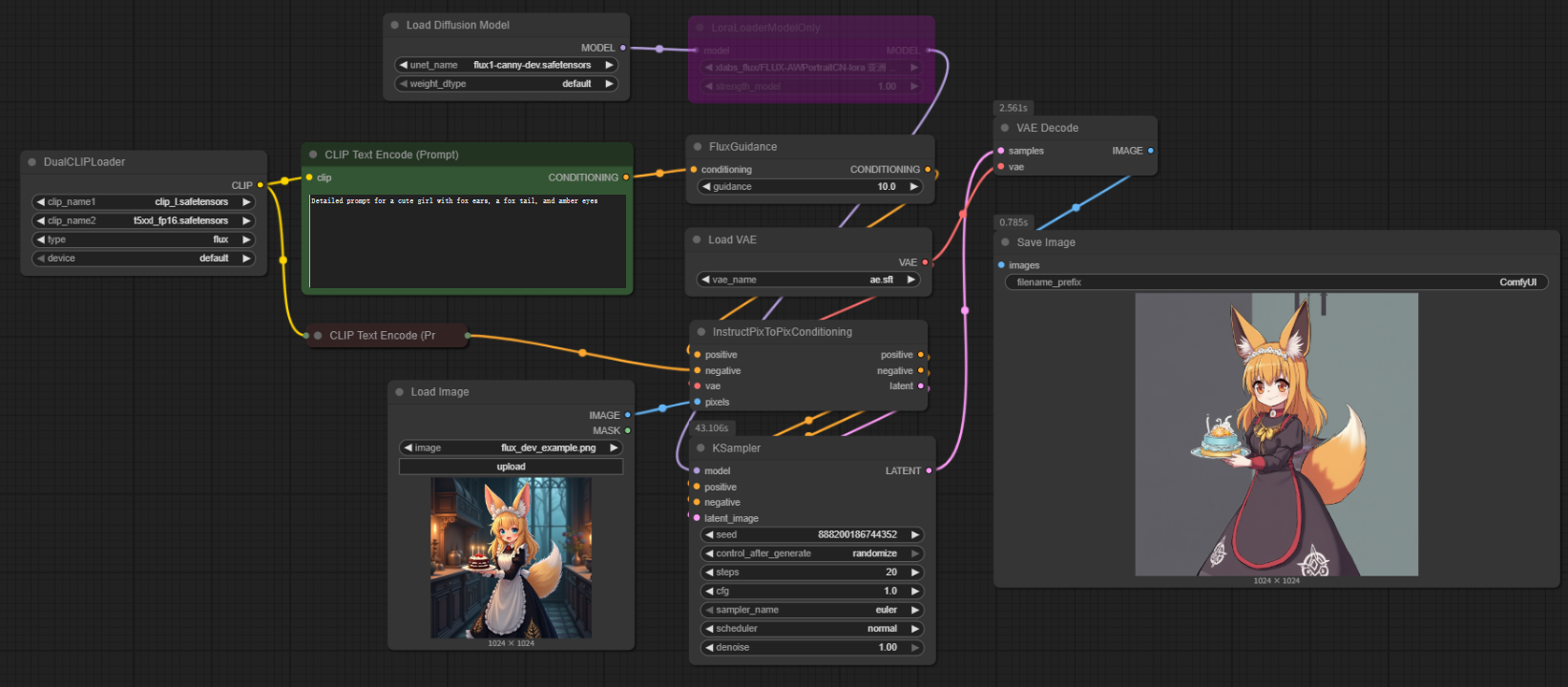The width and height of the screenshot is (1568, 687).
Task: Click the denoise value slider field
Action: (811, 648)
